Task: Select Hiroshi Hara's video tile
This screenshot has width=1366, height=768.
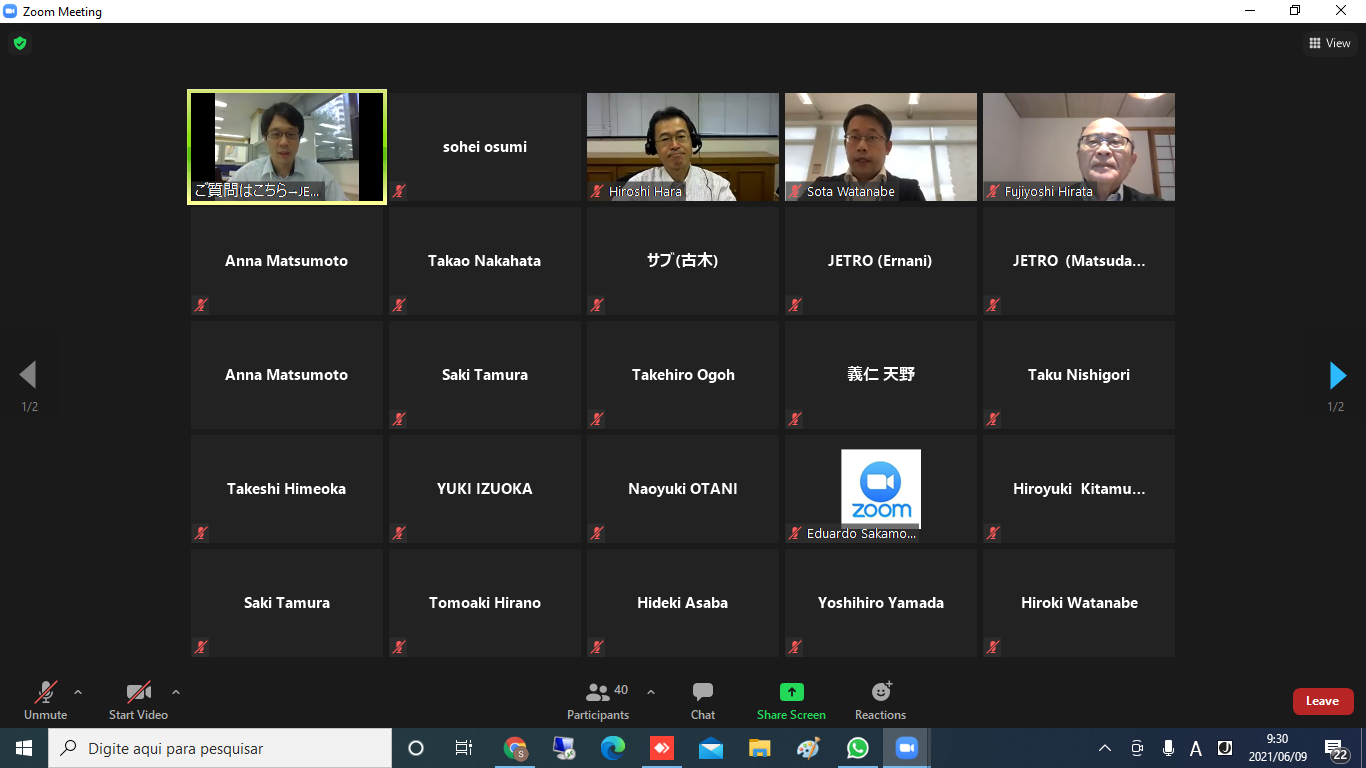Action: (682, 146)
